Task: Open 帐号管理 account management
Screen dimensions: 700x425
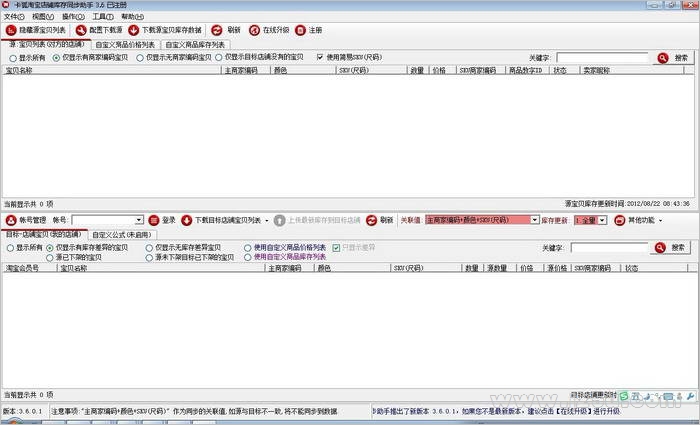Action: pos(27,219)
